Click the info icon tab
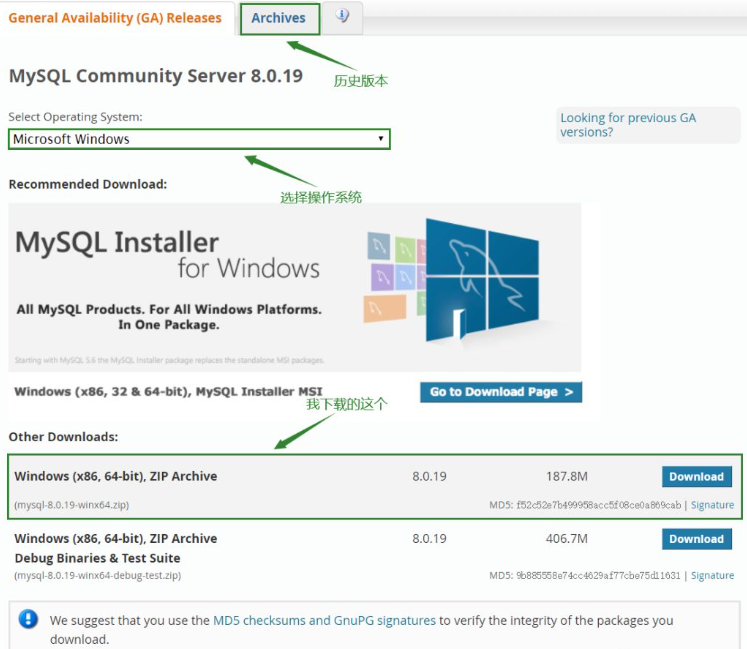The height and width of the screenshot is (649, 747). click(x=342, y=17)
